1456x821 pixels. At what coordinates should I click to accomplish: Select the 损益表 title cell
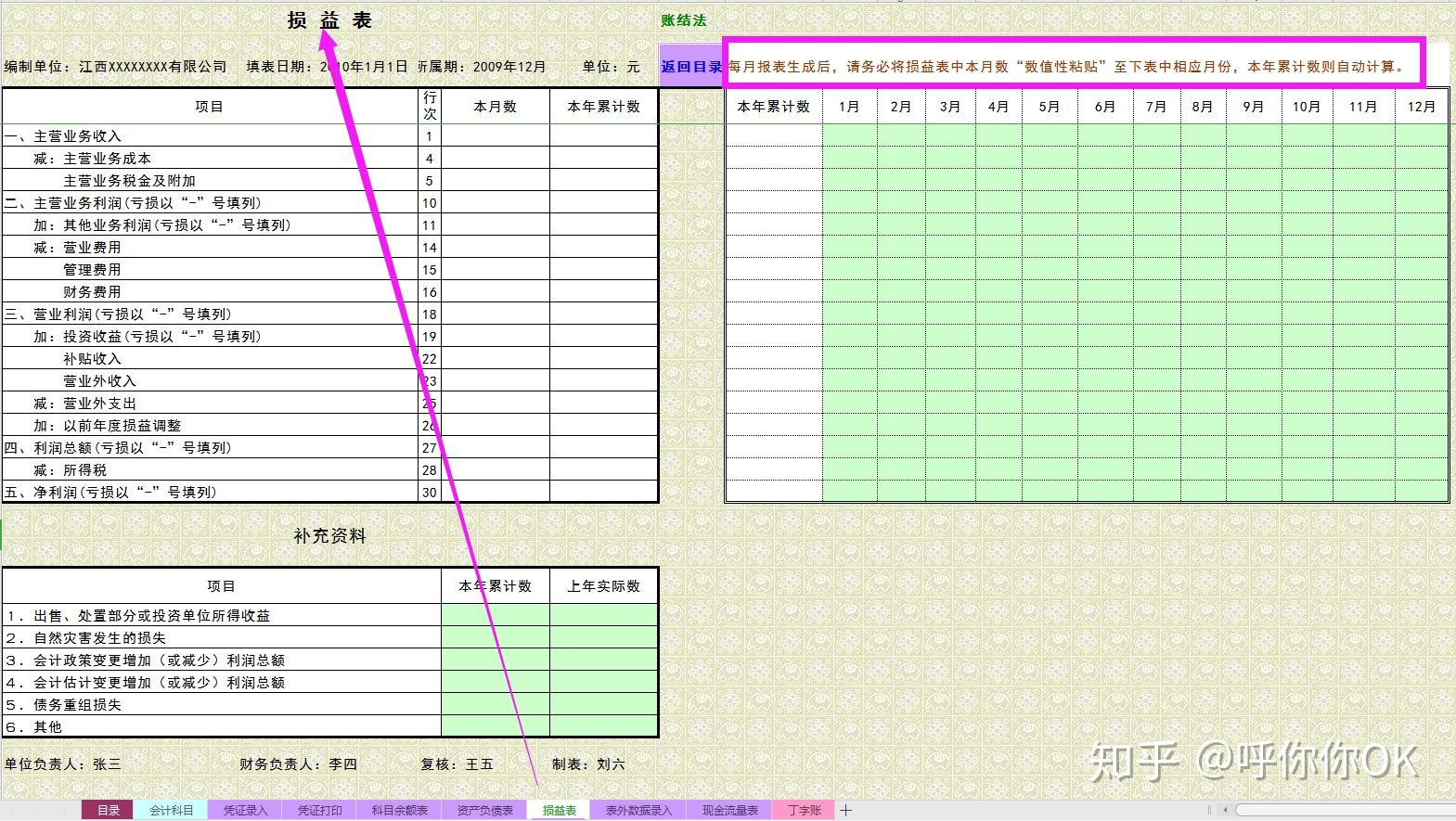tap(329, 20)
